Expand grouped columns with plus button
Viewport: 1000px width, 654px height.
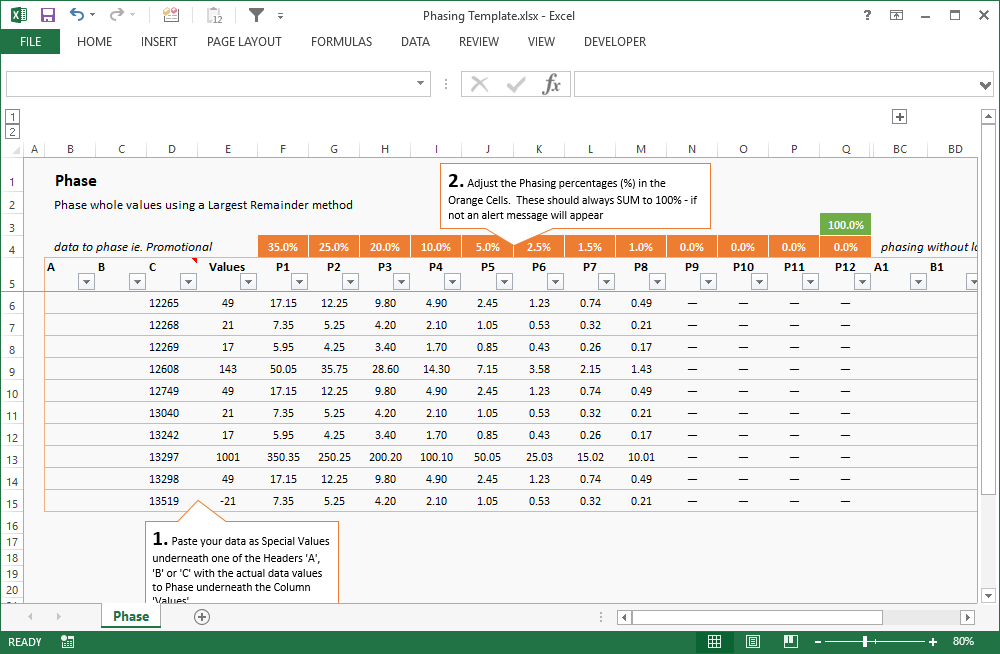pyautogui.click(x=899, y=117)
